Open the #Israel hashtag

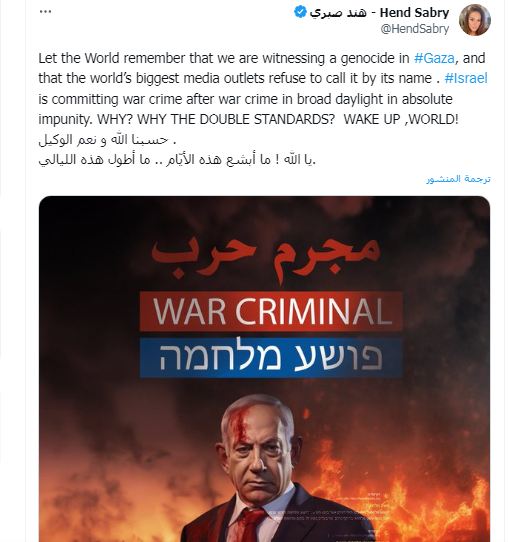click(x=466, y=78)
